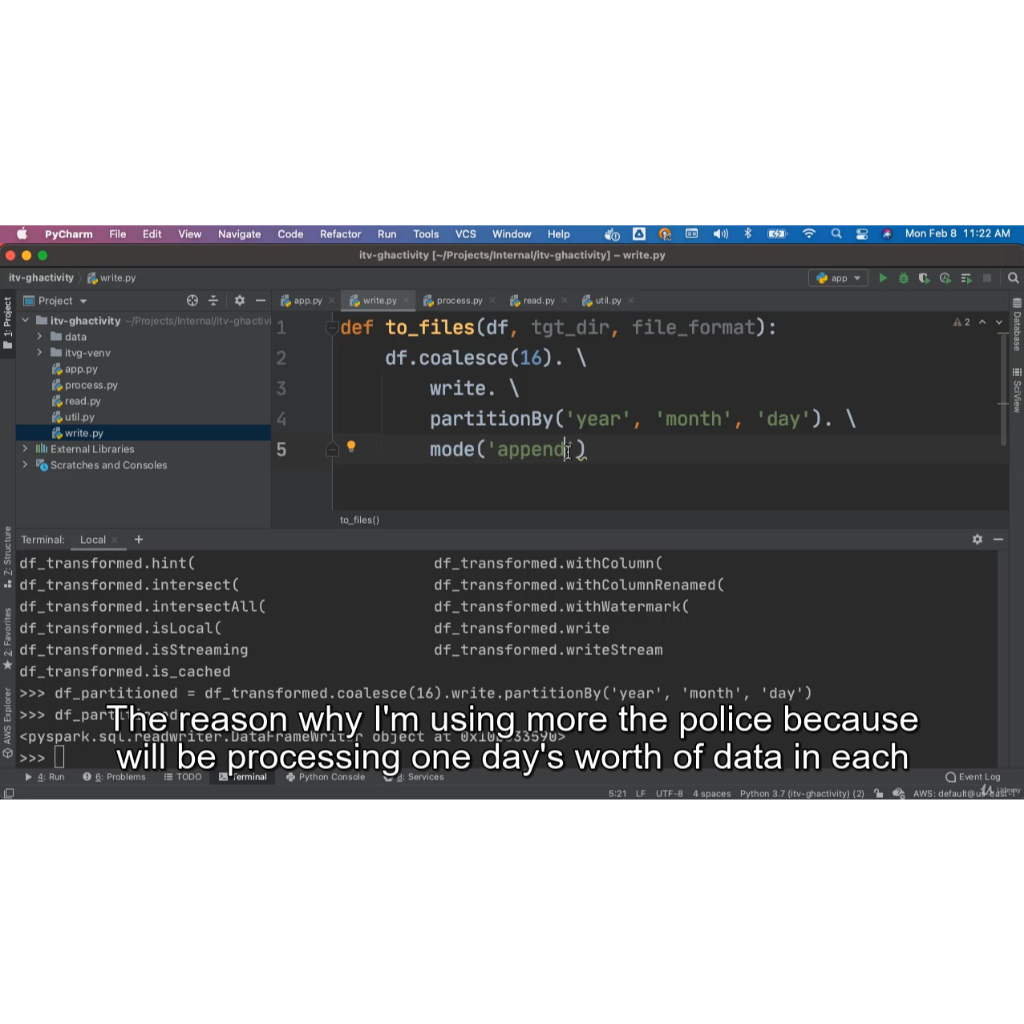Hide the Terminal panel with minus icon

[998, 539]
